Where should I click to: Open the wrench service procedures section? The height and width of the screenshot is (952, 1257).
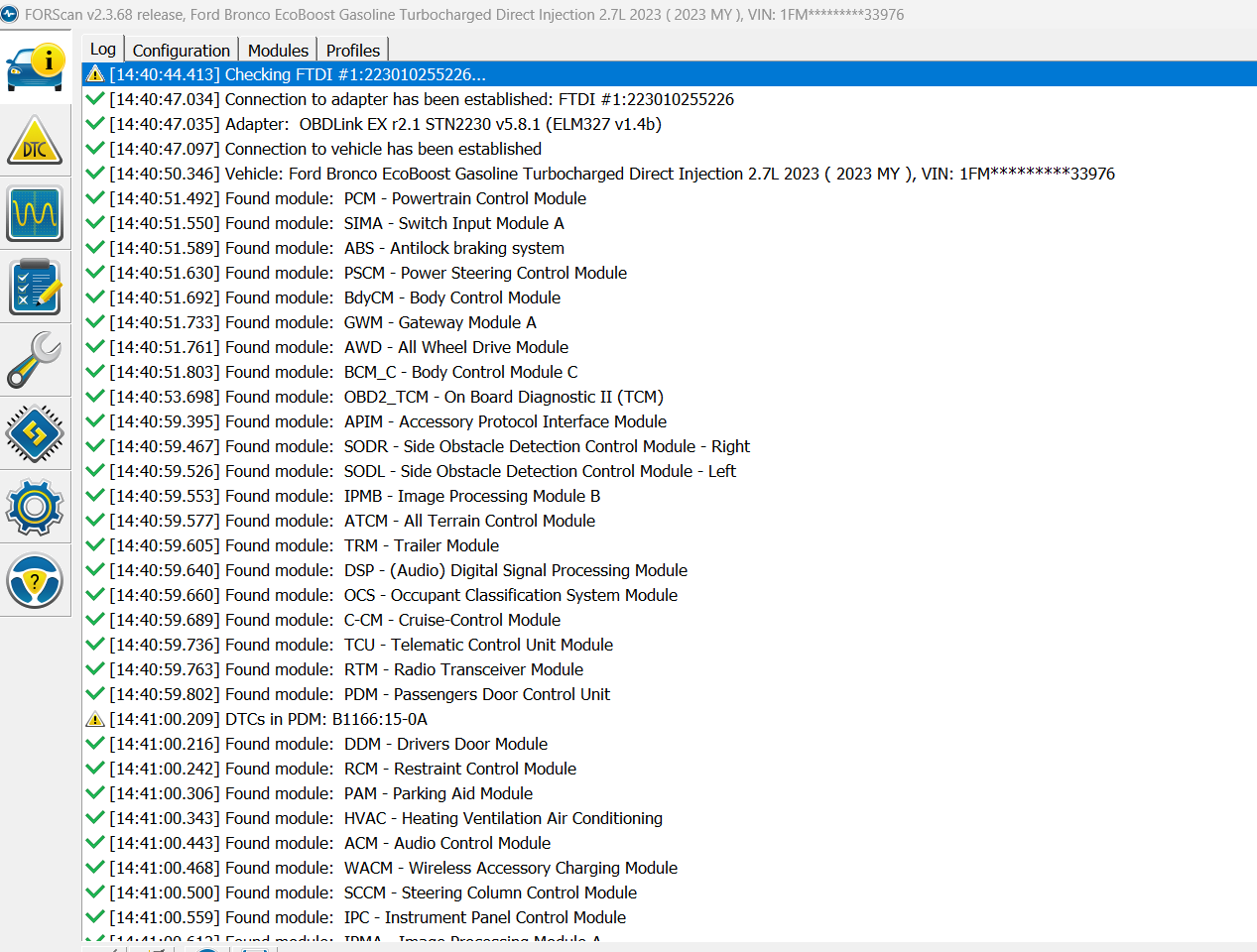point(35,360)
